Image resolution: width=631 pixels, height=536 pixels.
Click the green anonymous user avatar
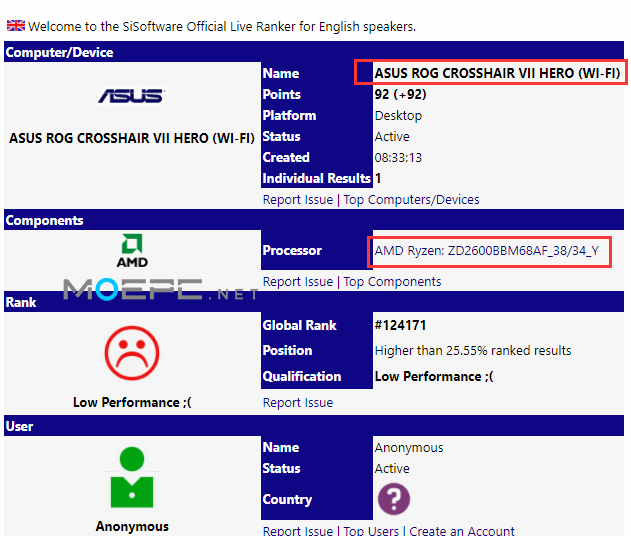tap(132, 477)
